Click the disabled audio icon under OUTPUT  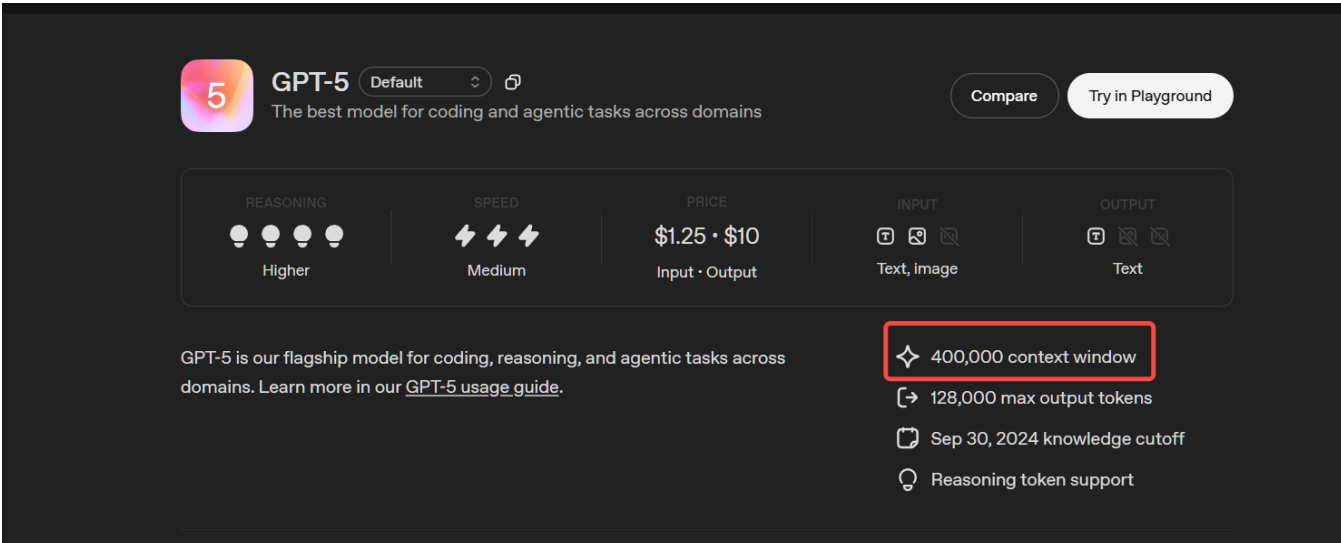pyautogui.click(x=1160, y=237)
